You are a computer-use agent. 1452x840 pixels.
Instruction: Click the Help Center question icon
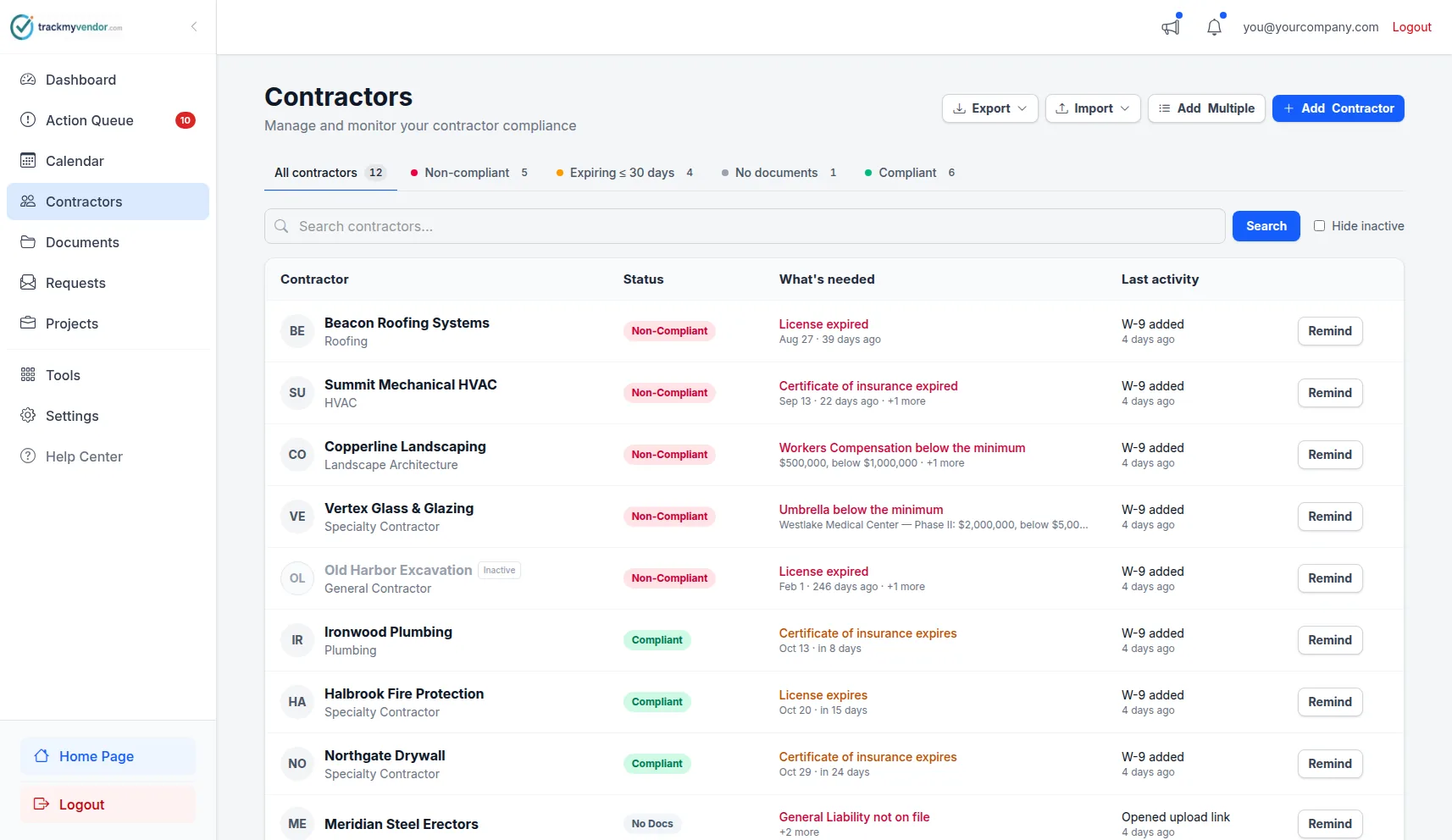point(28,456)
